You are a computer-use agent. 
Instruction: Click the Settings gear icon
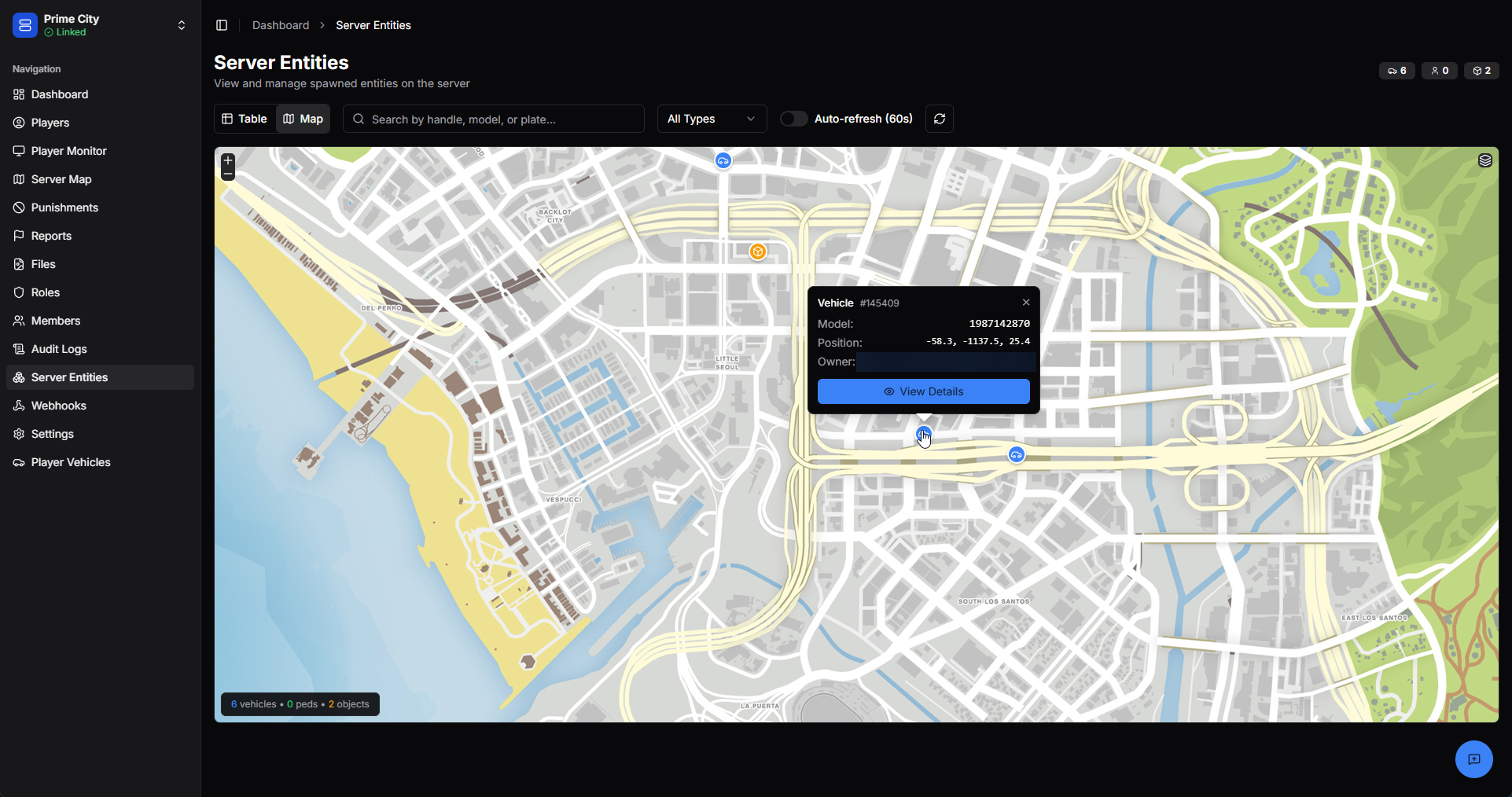tap(19, 434)
